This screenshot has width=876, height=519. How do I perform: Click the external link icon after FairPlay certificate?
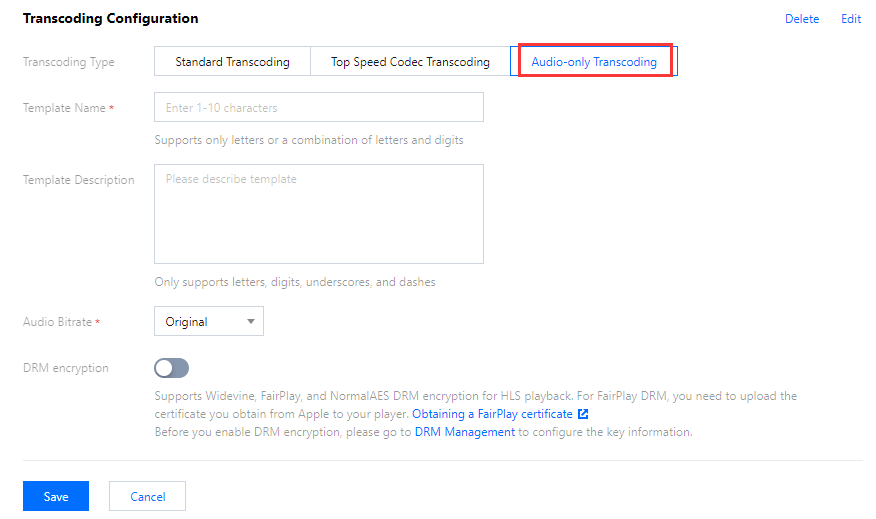583,414
